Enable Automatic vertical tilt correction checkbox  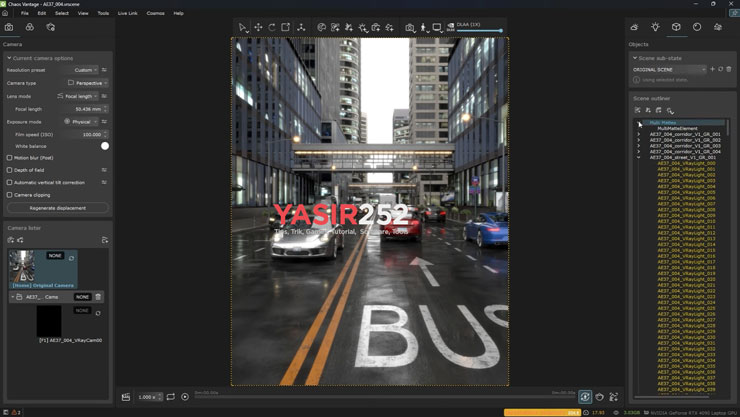9,182
